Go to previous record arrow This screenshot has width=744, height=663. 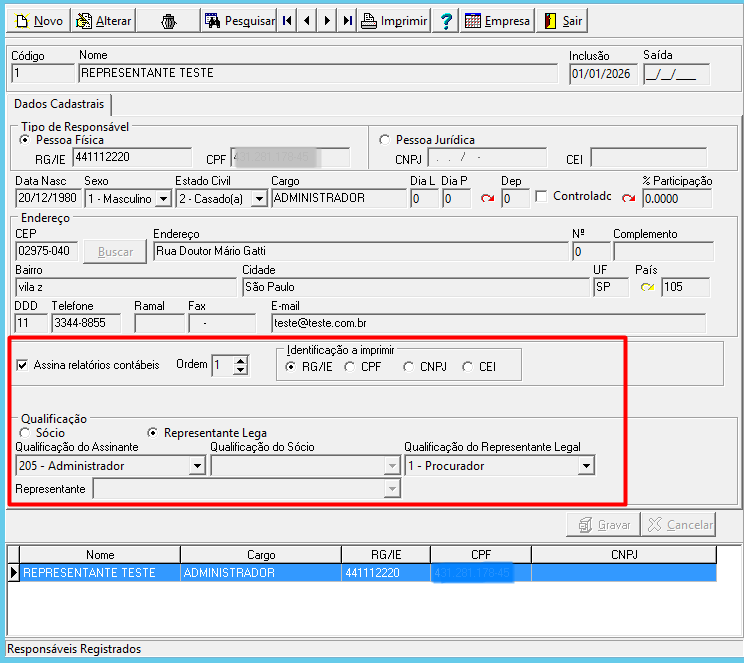click(x=307, y=21)
